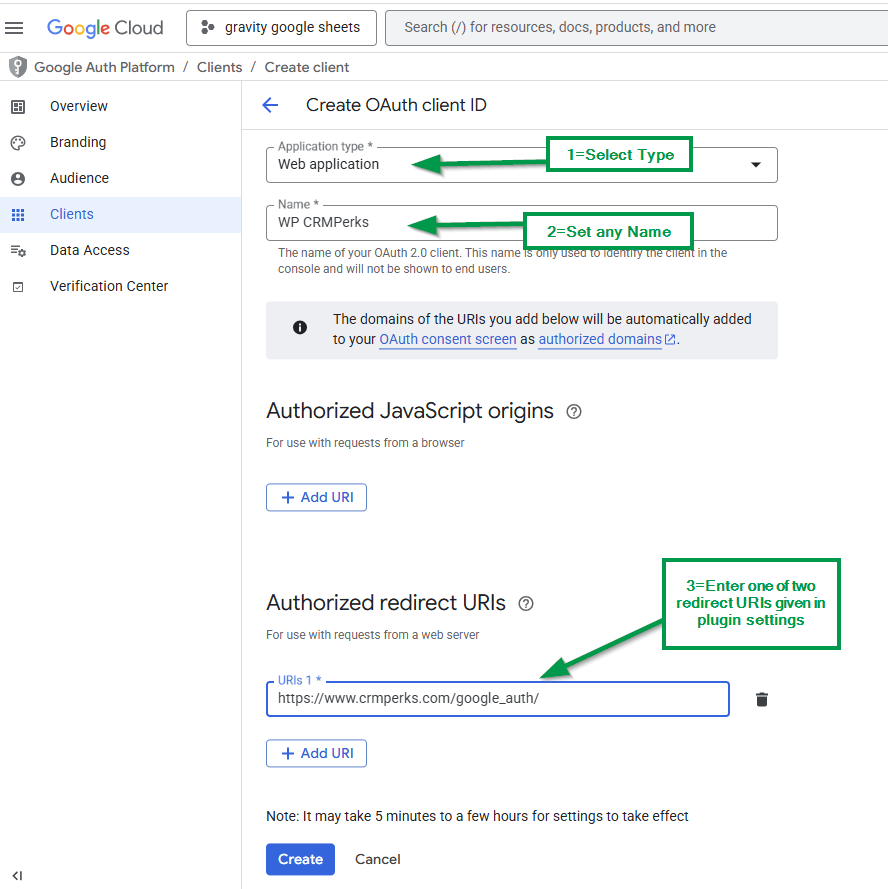Click the Verification Center checkbox icon
888x889 pixels.
pos(18,287)
